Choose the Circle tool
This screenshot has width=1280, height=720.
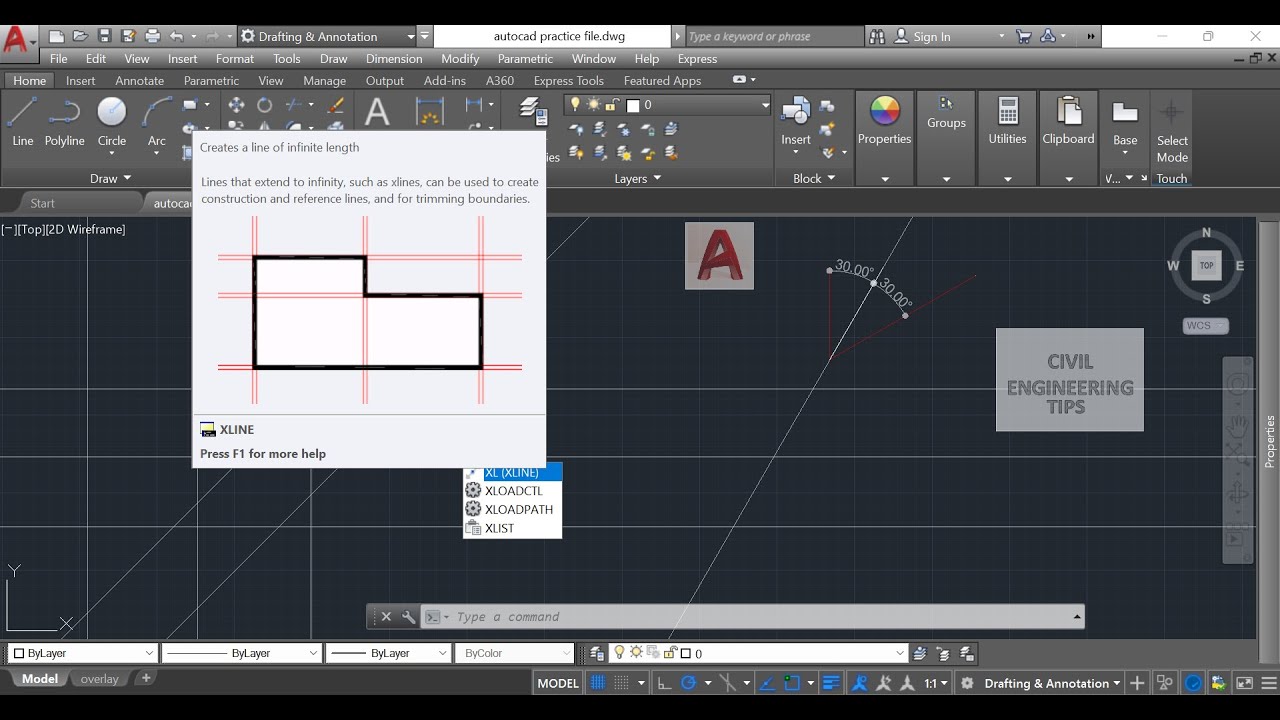click(x=112, y=122)
